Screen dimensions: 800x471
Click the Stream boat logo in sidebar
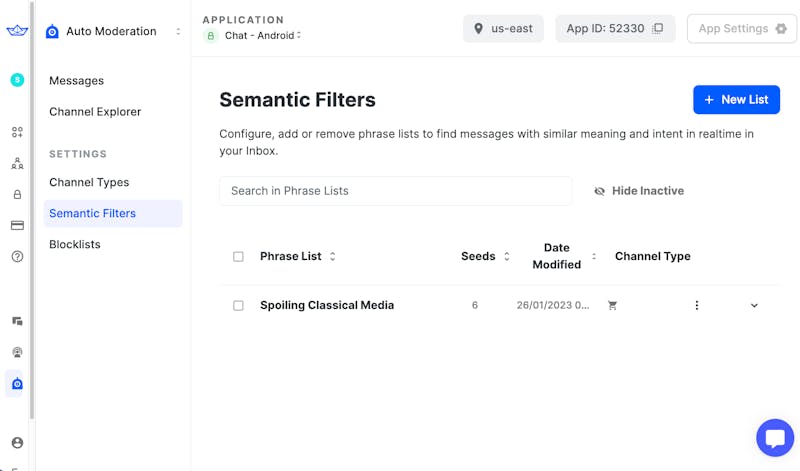[x=17, y=31]
